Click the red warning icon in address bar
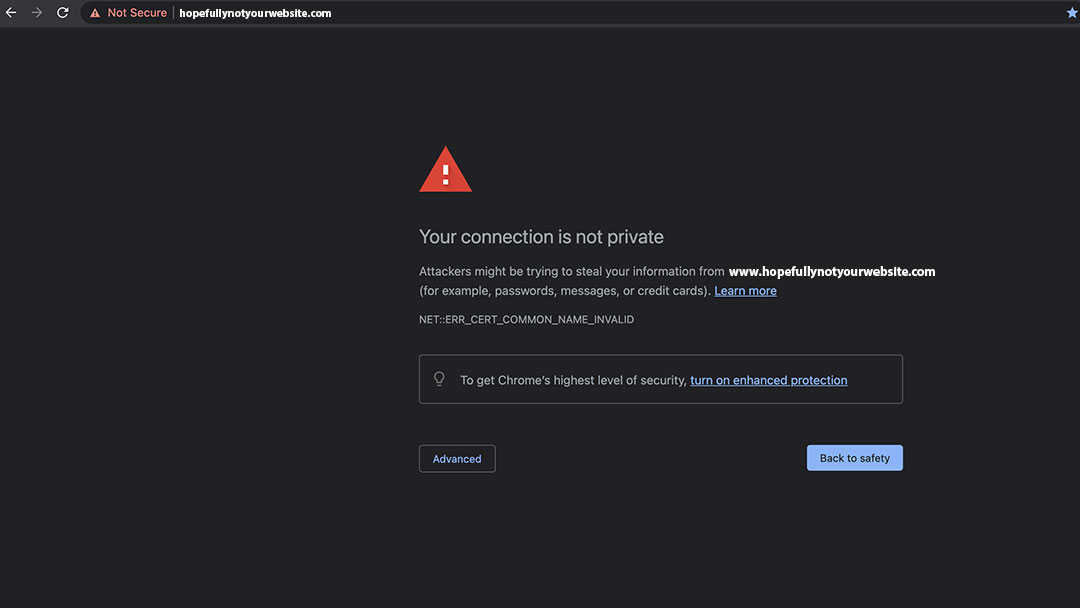This screenshot has height=608, width=1080. [x=95, y=14]
